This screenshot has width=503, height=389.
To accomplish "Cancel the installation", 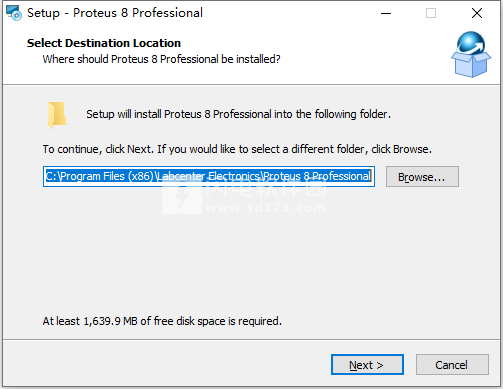I will [452, 365].
